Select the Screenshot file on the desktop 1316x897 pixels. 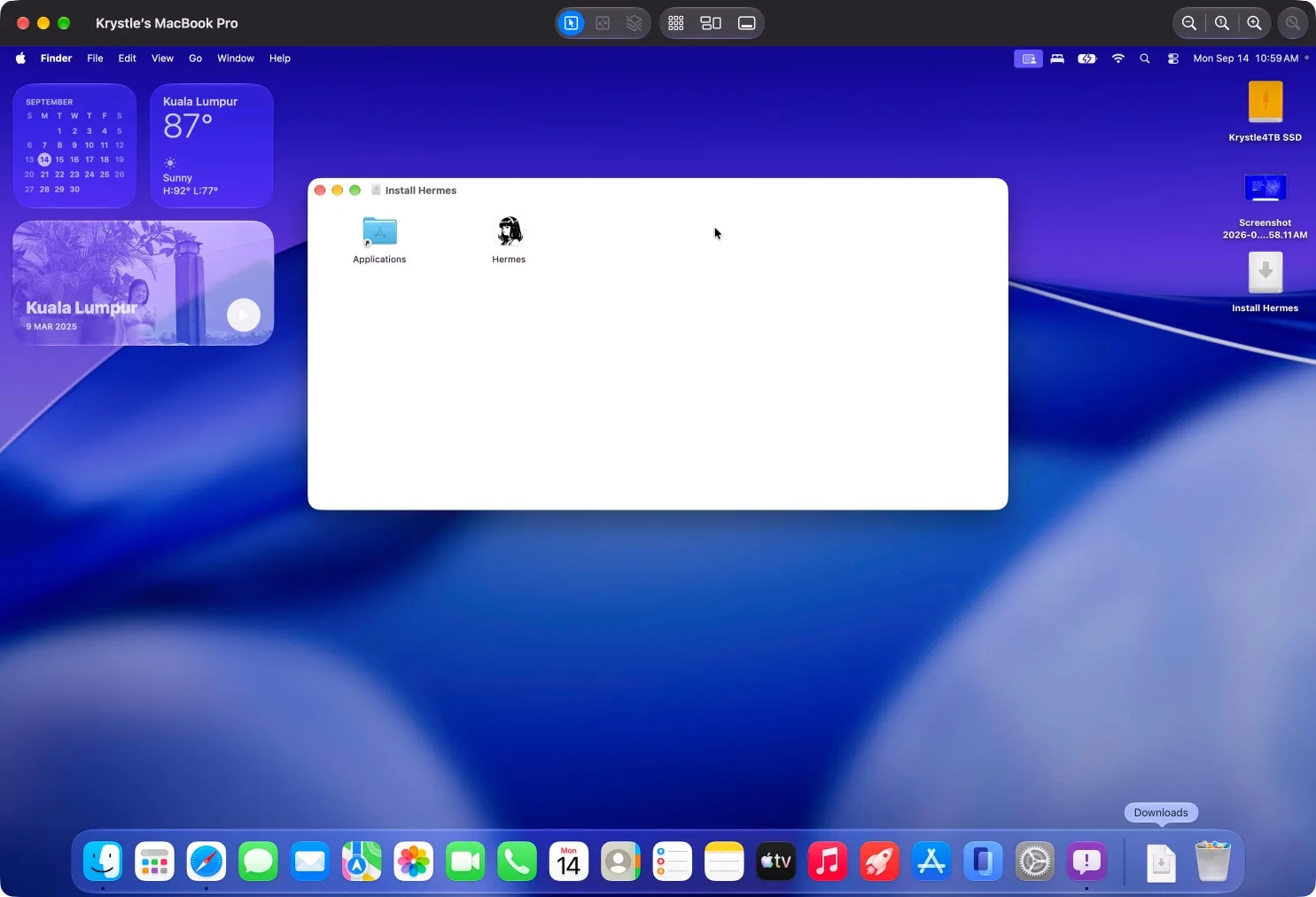coord(1265,188)
